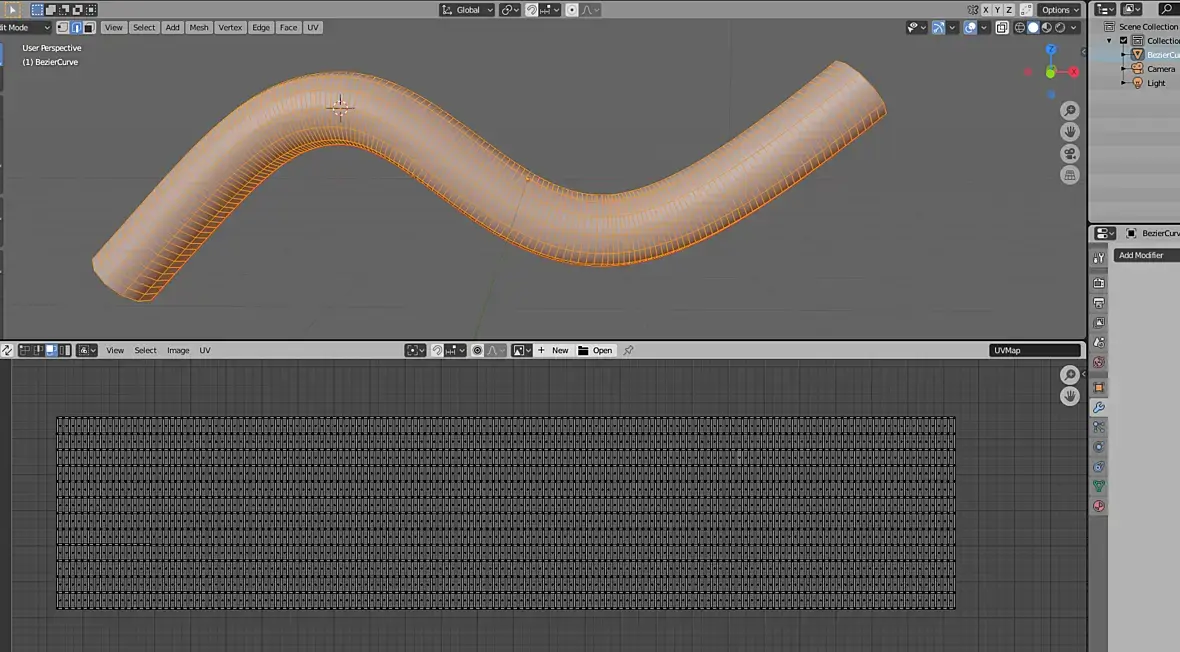The height and width of the screenshot is (652, 1180).
Task: Select face select mode icon
Action: [89, 27]
